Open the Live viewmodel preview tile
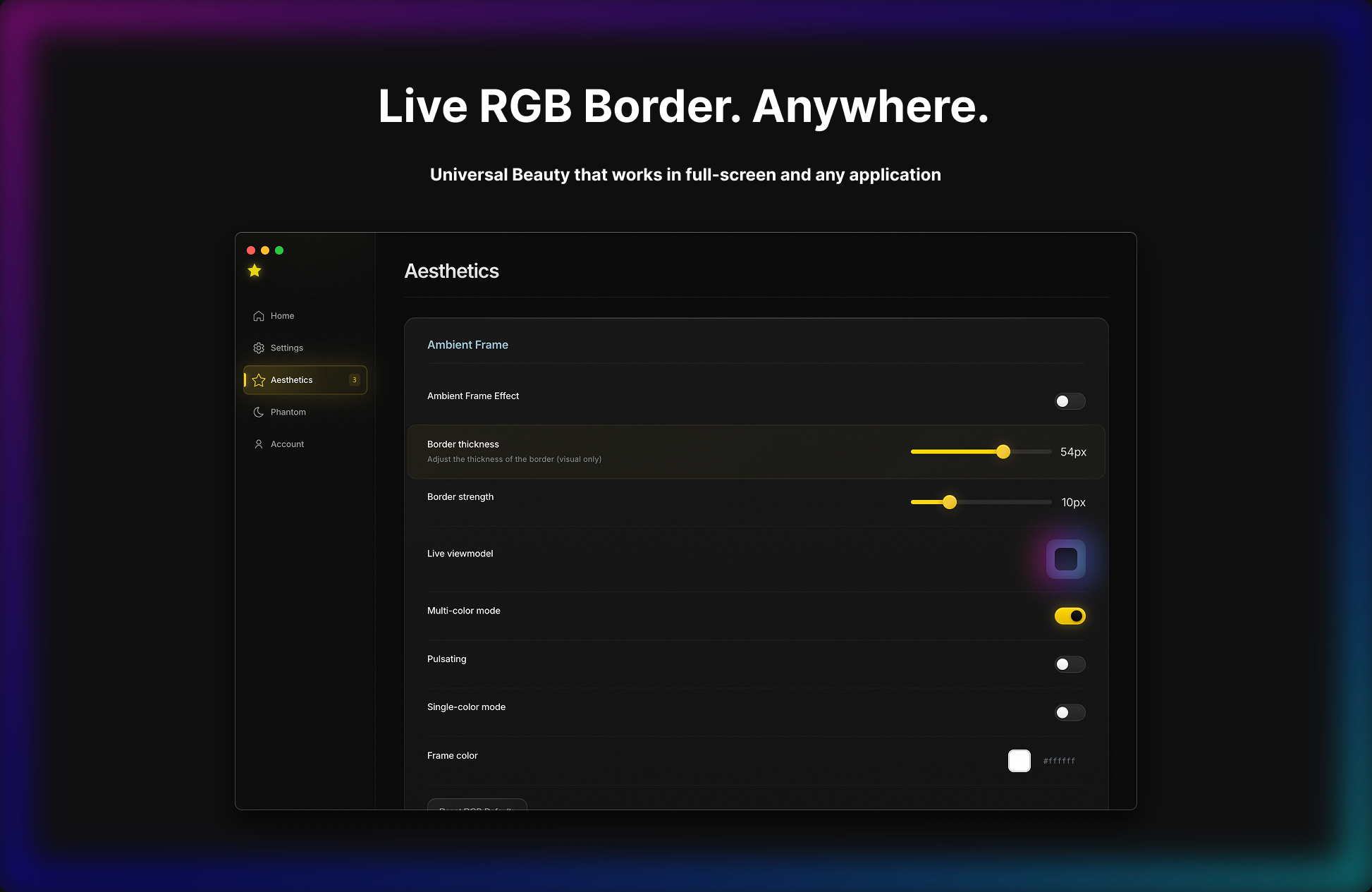1372x892 pixels. click(x=1065, y=559)
